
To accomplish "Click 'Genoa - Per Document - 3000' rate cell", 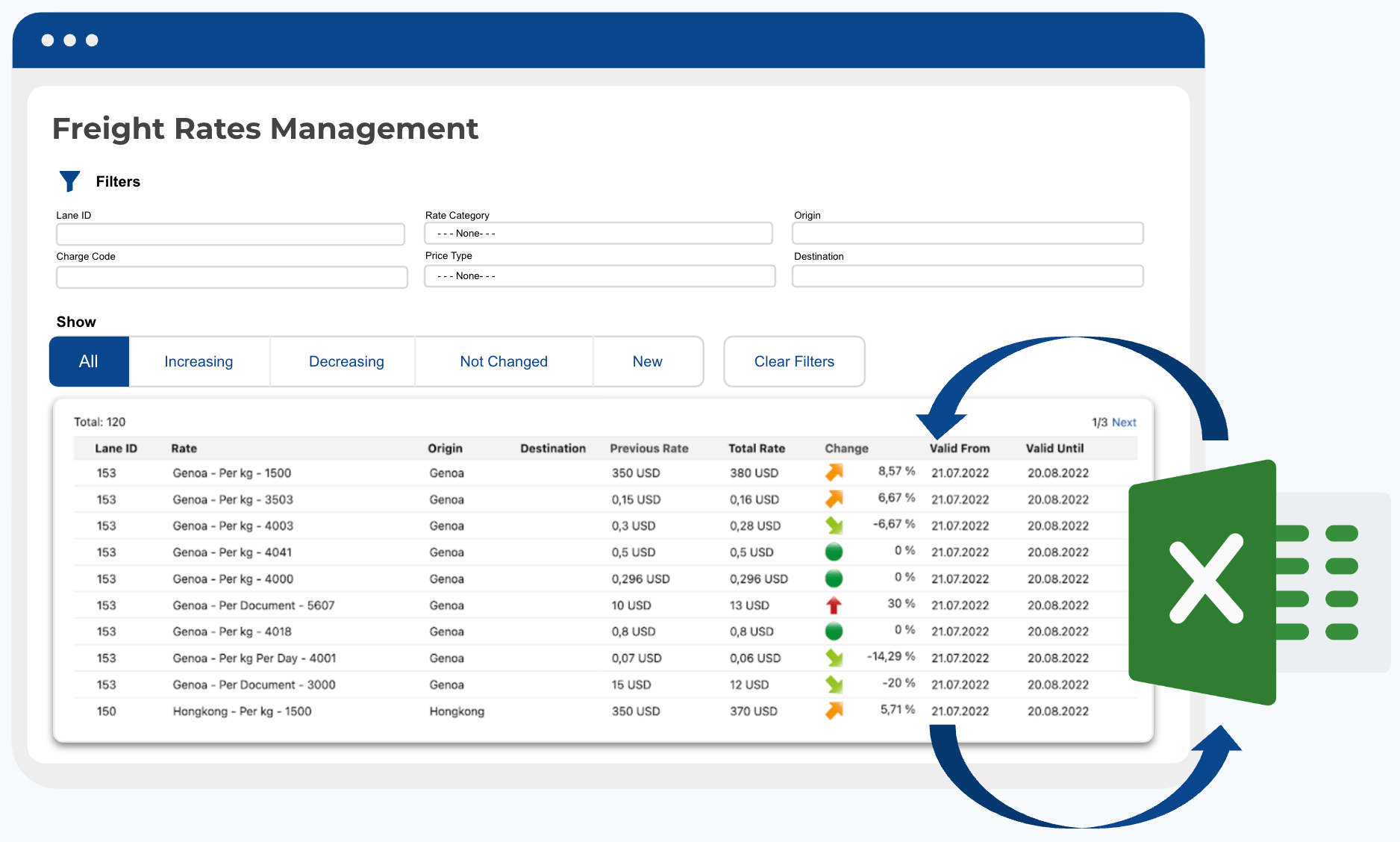I will pos(254,685).
